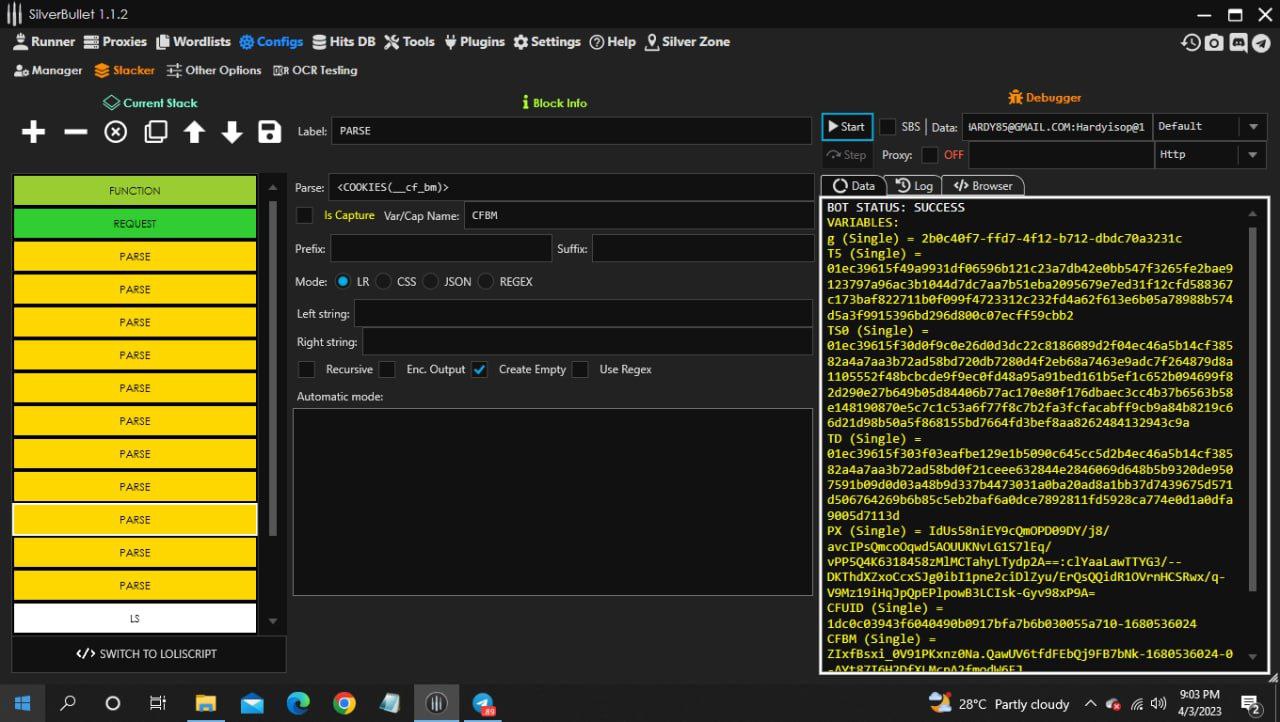Duplicate the selected block with copy icon
This screenshot has height=722, width=1280.
pos(156,132)
